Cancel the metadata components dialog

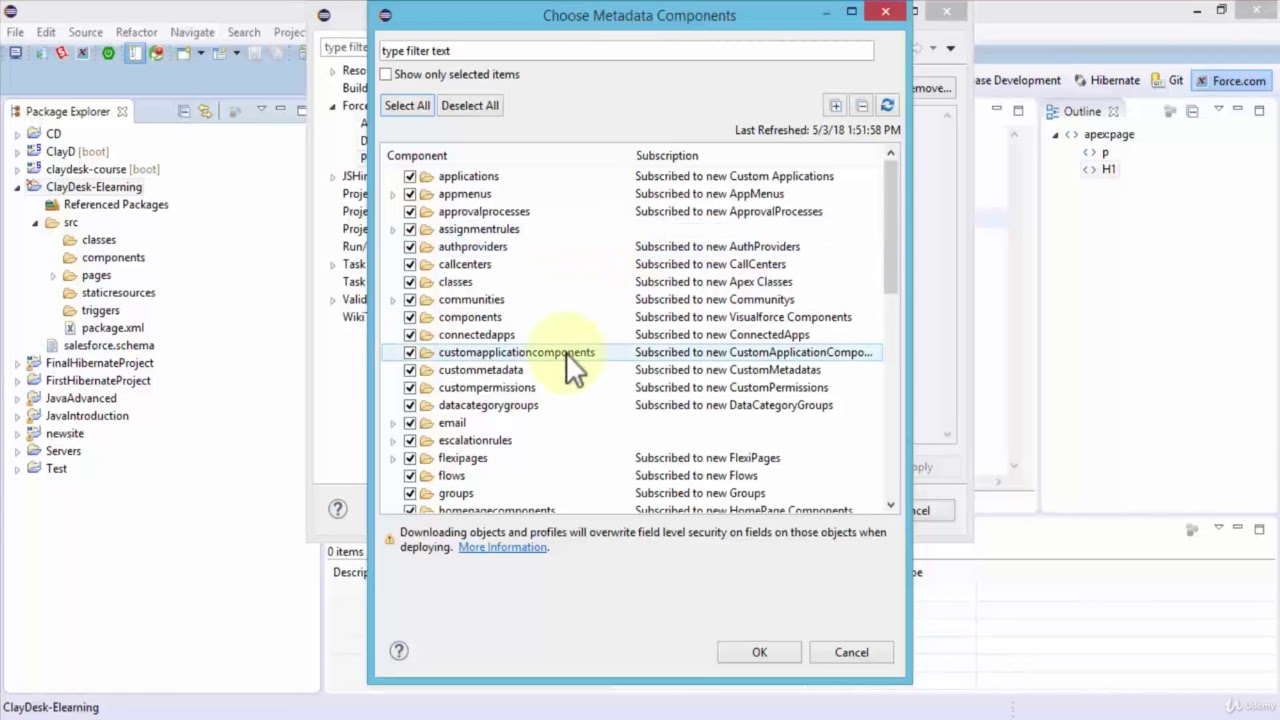coord(852,652)
